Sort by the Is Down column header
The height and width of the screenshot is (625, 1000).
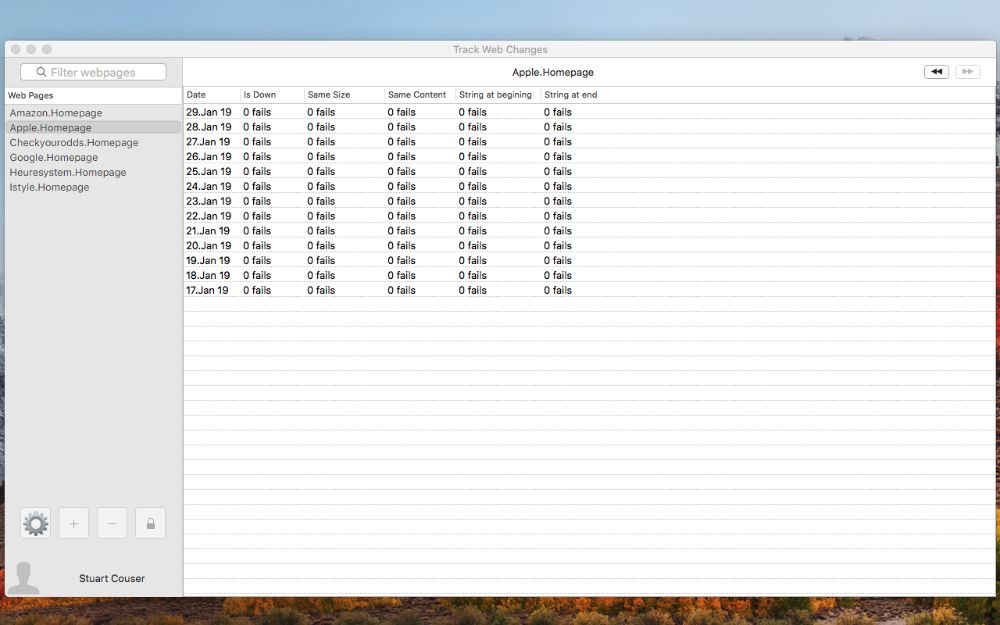(x=272, y=94)
